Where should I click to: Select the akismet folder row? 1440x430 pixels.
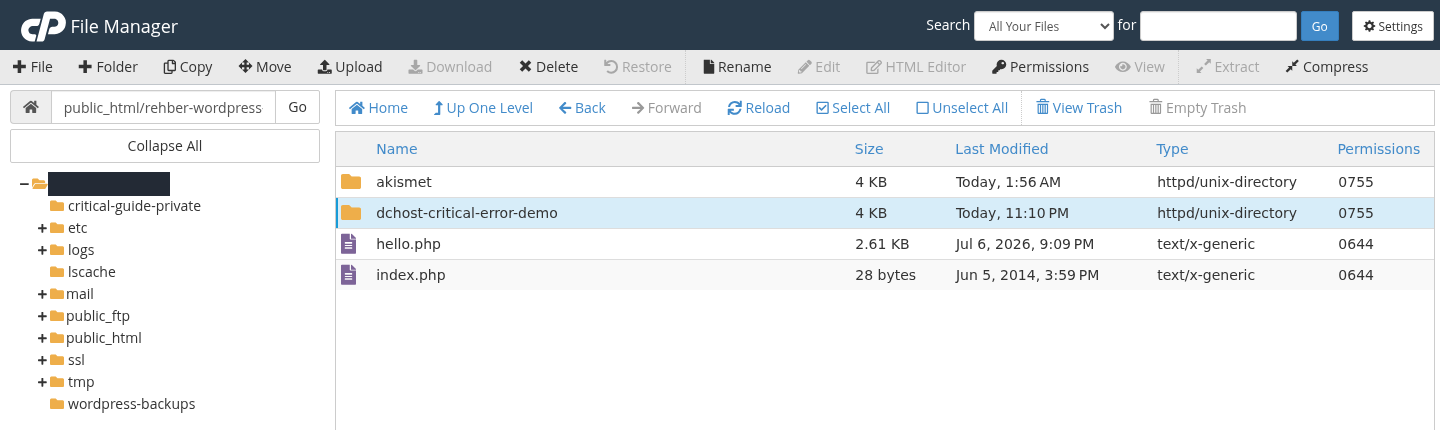click(x=887, y=182)
